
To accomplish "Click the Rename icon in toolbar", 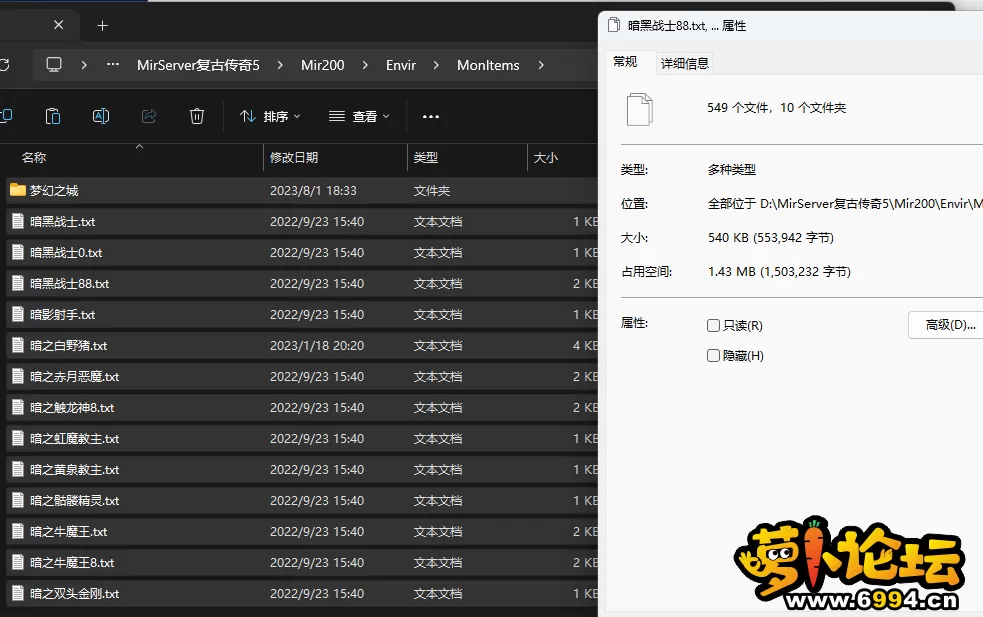I will (x=101, y=116).
